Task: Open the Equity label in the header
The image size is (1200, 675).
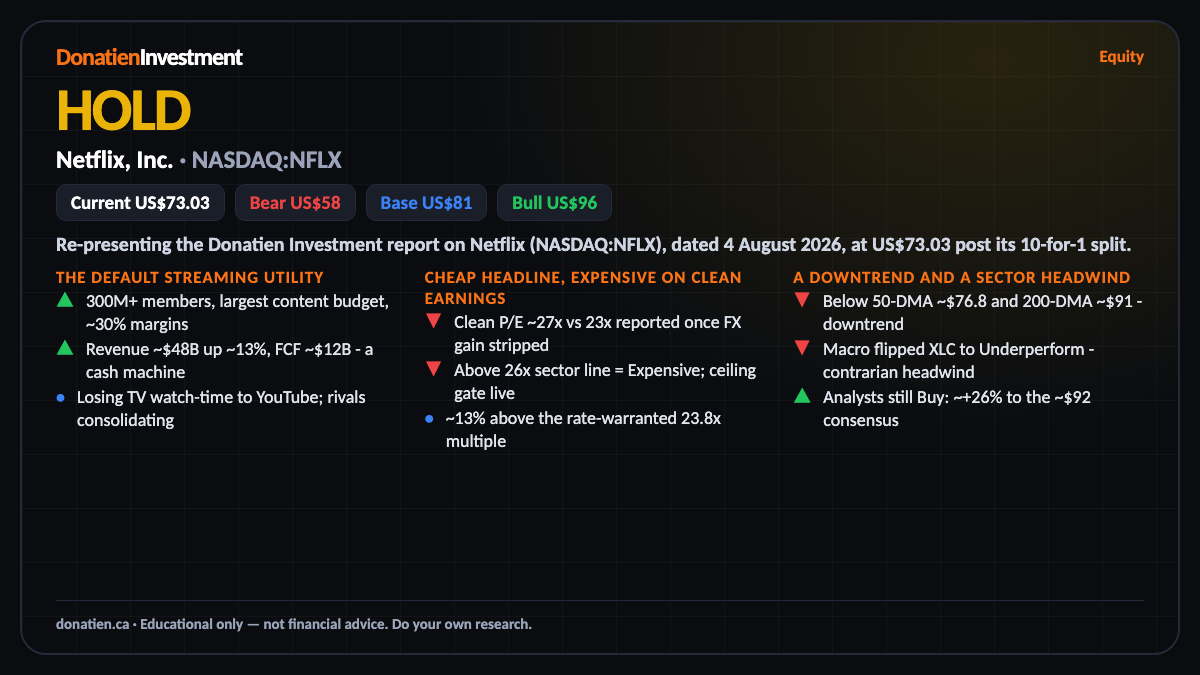Action: (1121, 57)
